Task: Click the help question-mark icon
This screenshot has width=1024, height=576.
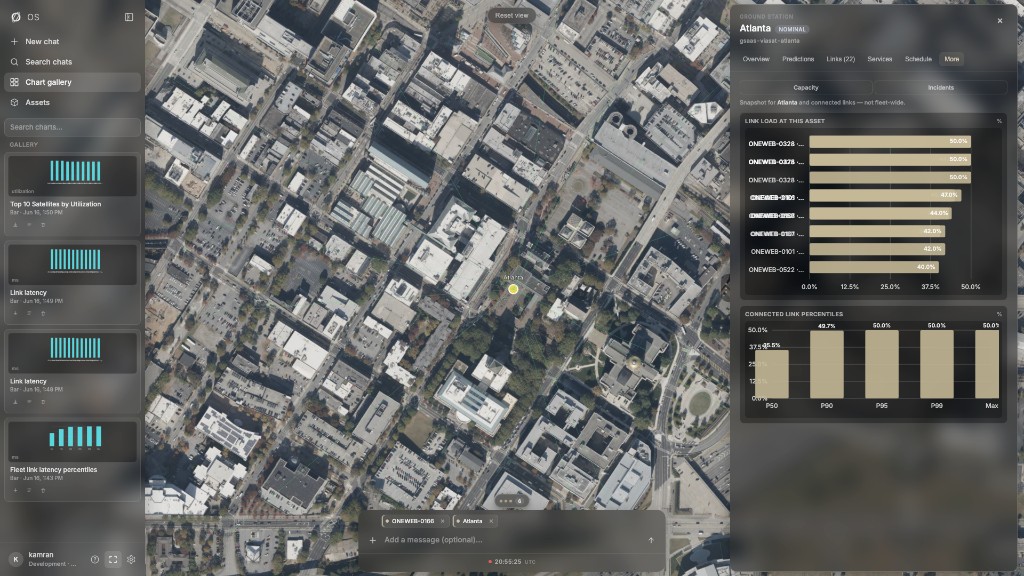Action: click(95, 560)
